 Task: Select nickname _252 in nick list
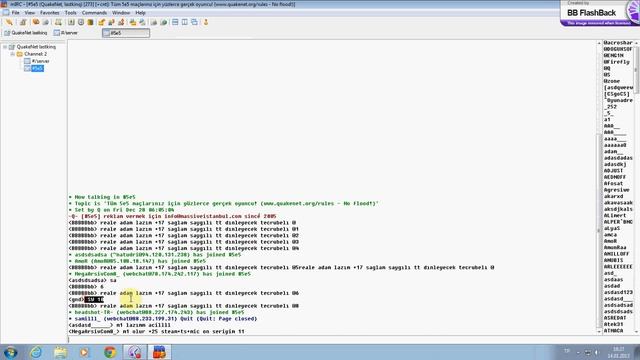tap(611, 107)
